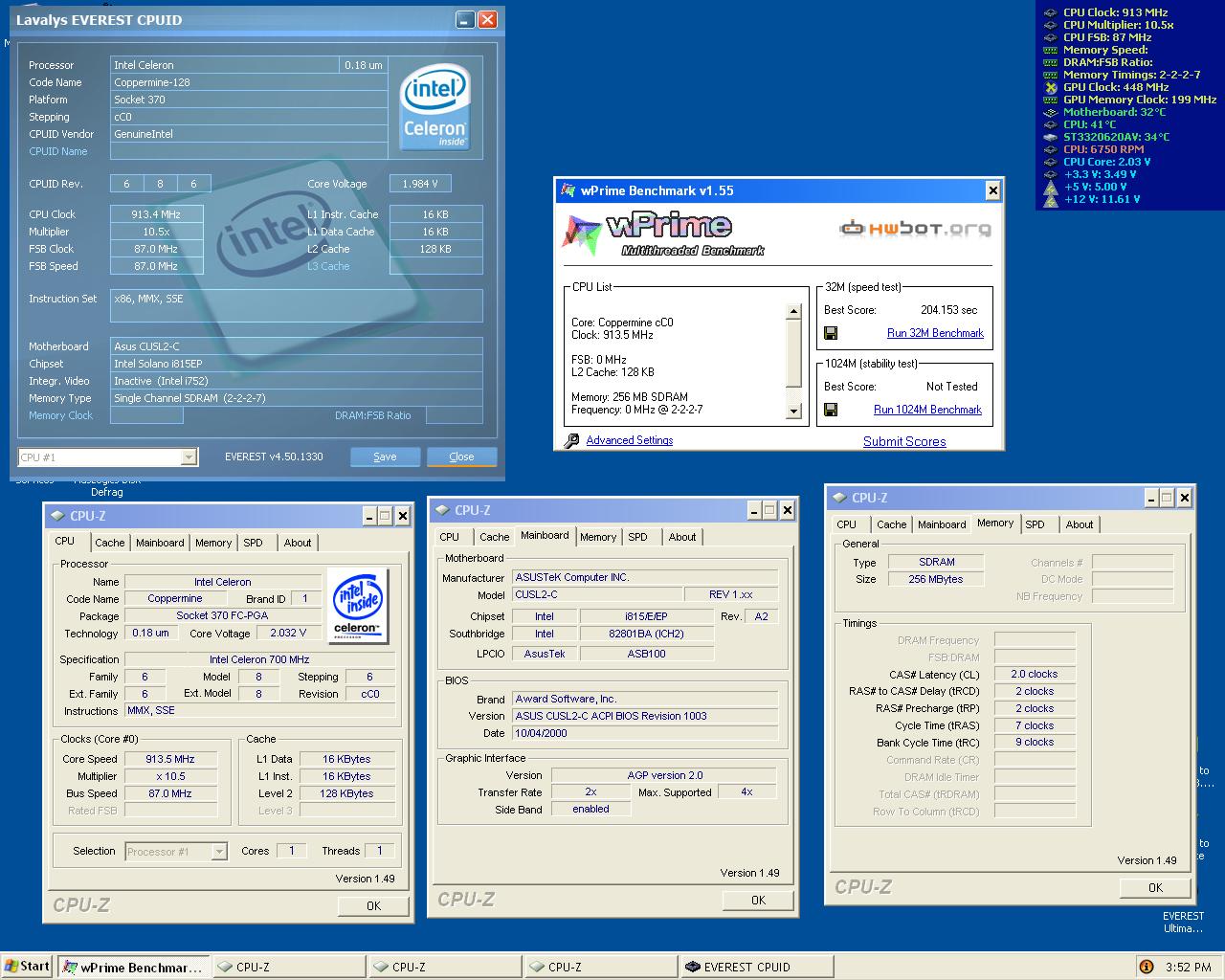This screenshot has height=980, width=1225.
Task: Click the CPU Clock gadget icon
Action: coord(1050,12)
